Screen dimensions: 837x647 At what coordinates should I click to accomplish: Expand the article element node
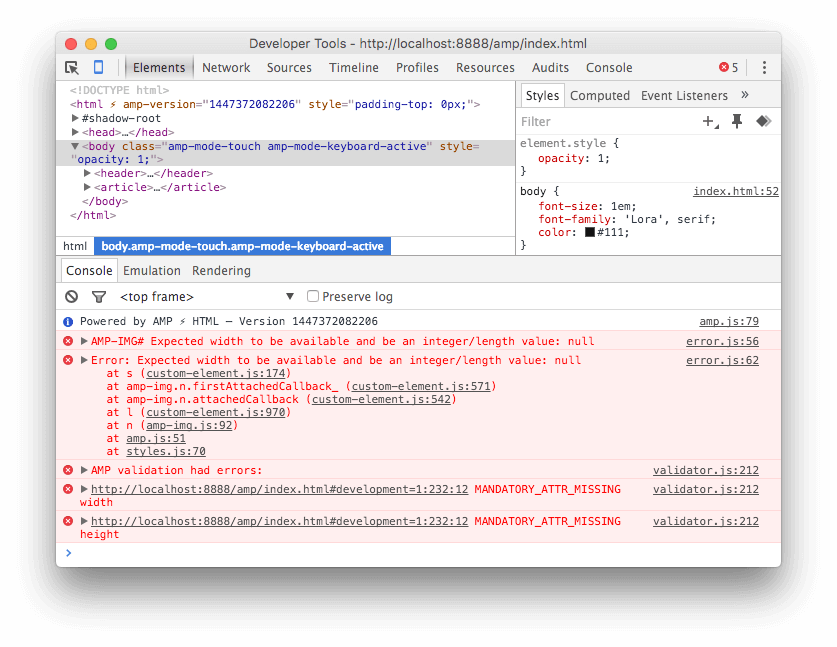(x=87, y=187)
